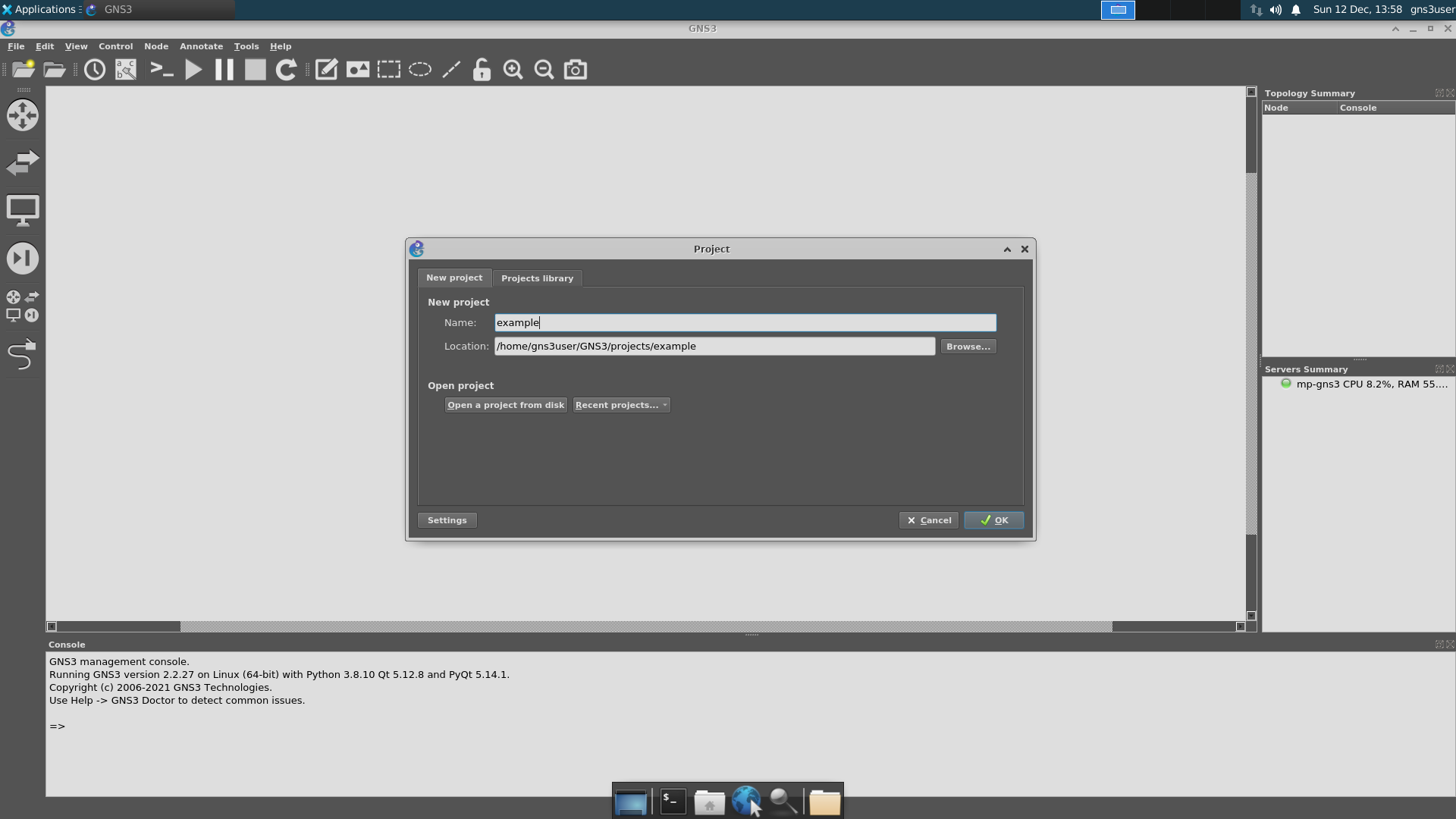This screenshot has width=1456, height=819.
Task: Open the Browse end devices panel
Action: click(23, 211)
